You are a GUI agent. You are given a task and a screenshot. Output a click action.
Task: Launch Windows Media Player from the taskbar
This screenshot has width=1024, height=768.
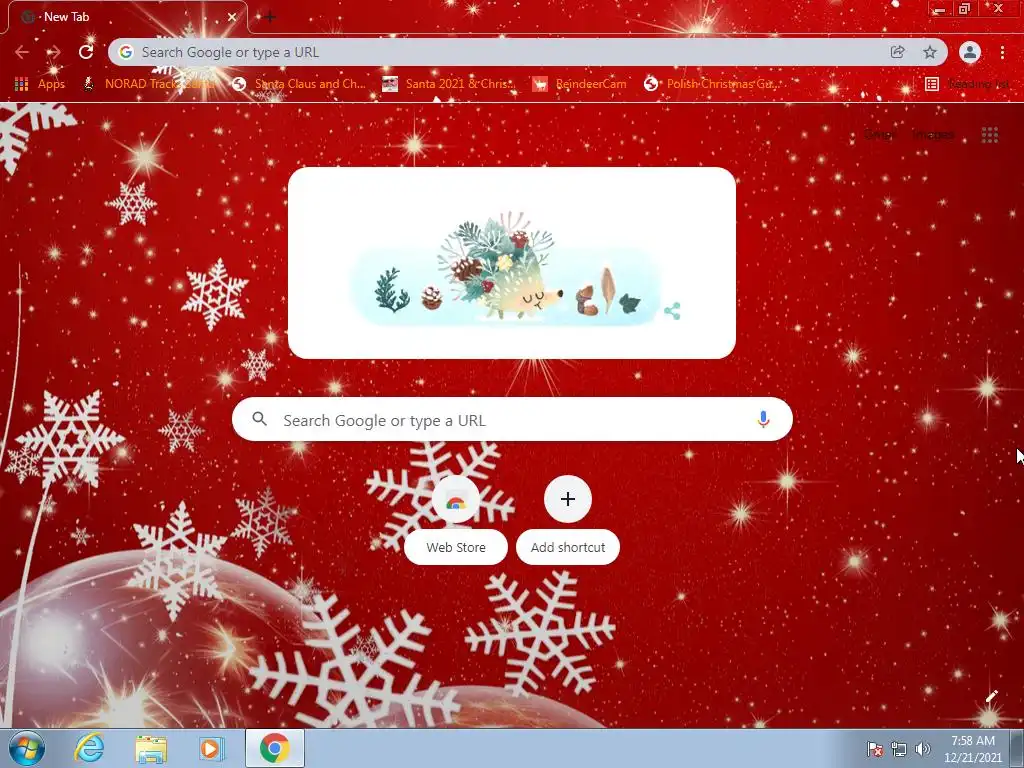(210, 748)
